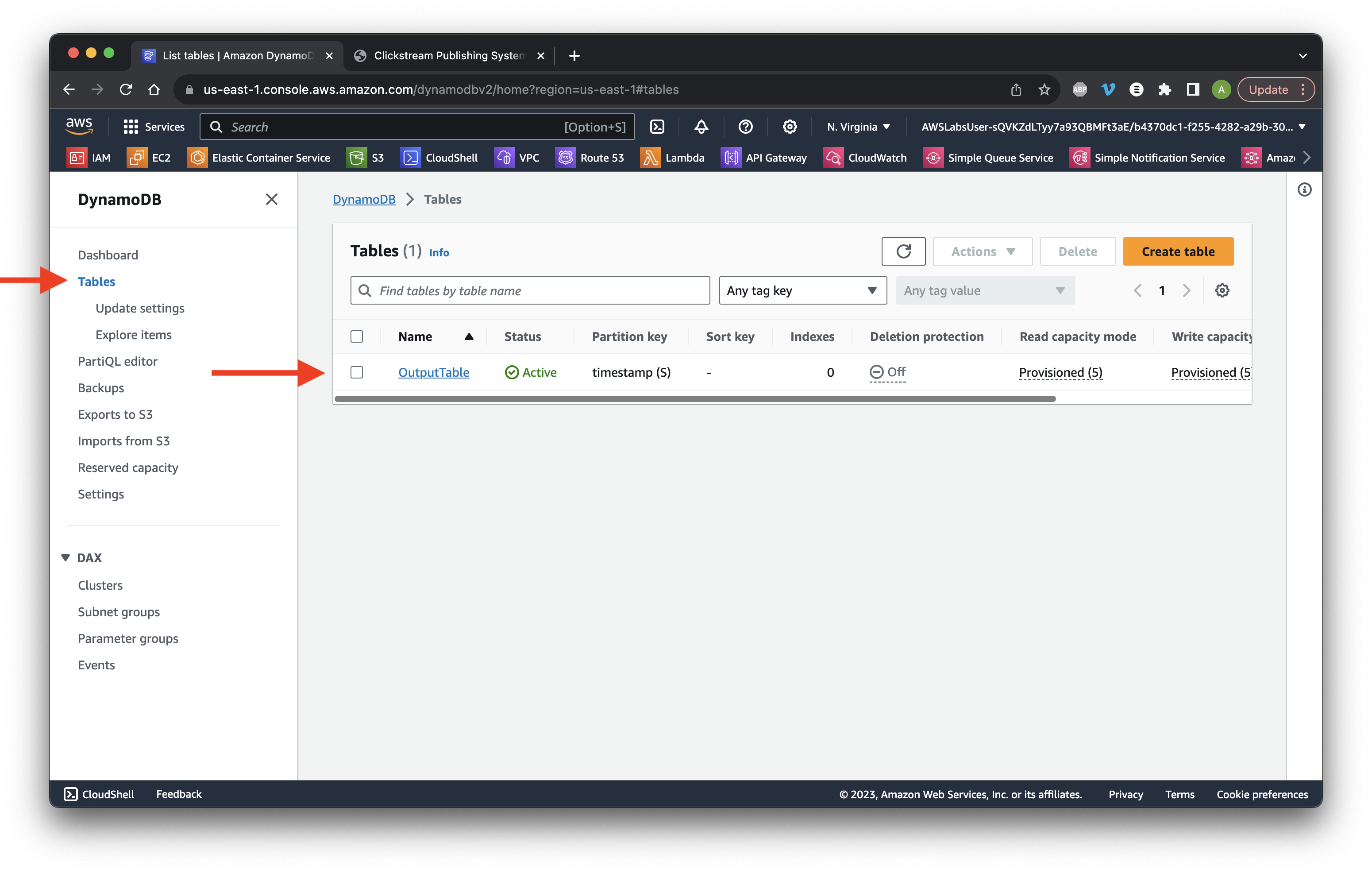Open the PartiQL editor
Viewport: 1372px width, 873px height.
(x=117, y=361)
